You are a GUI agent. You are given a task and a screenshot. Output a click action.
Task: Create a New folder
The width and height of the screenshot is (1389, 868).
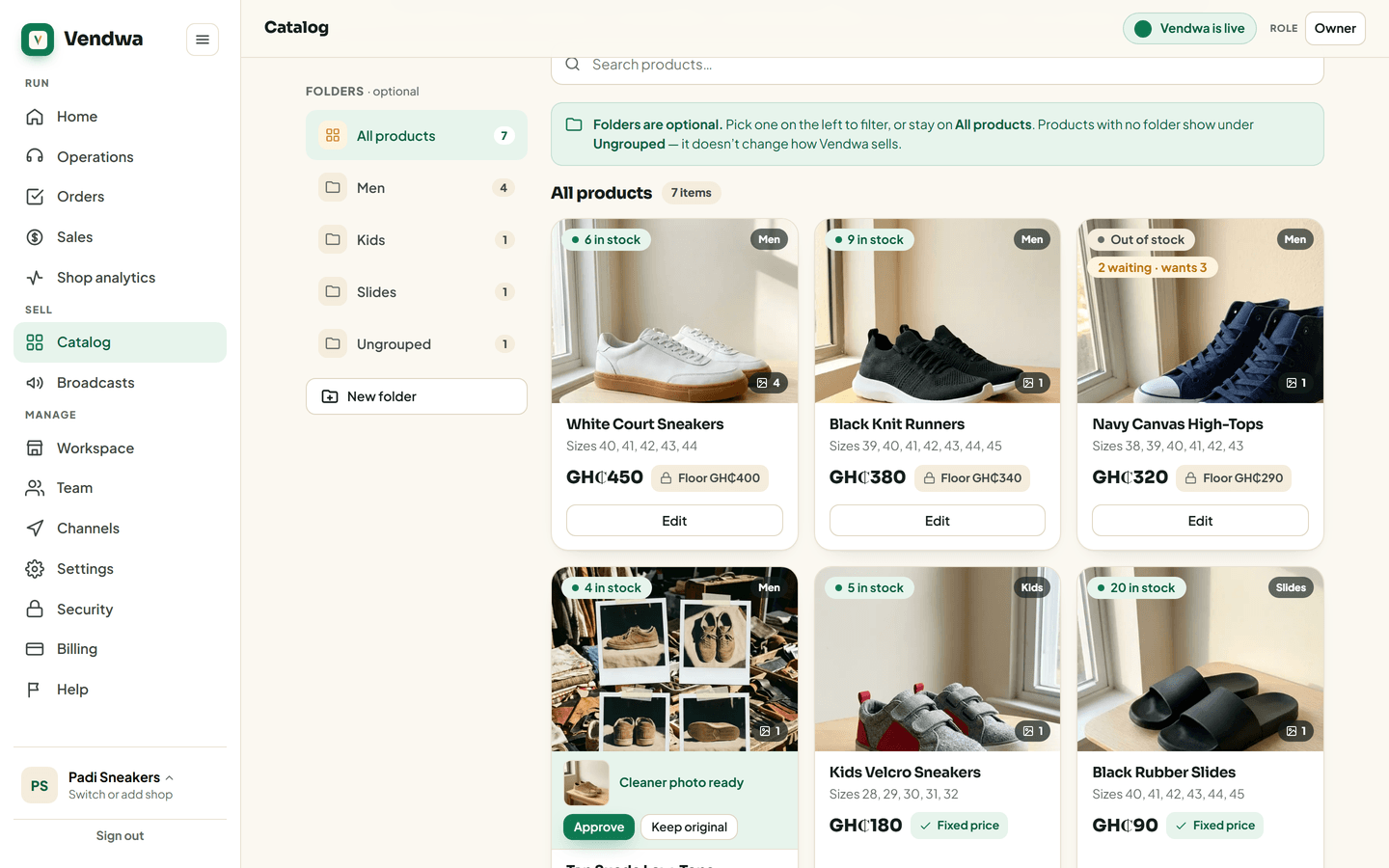click(x=417, y=396)
